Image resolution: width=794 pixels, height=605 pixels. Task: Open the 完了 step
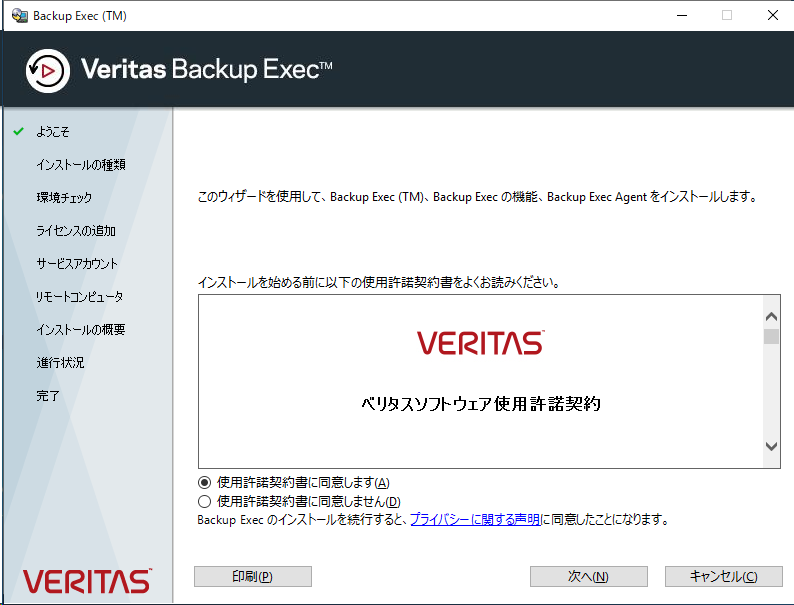click(x=48, y=396)
